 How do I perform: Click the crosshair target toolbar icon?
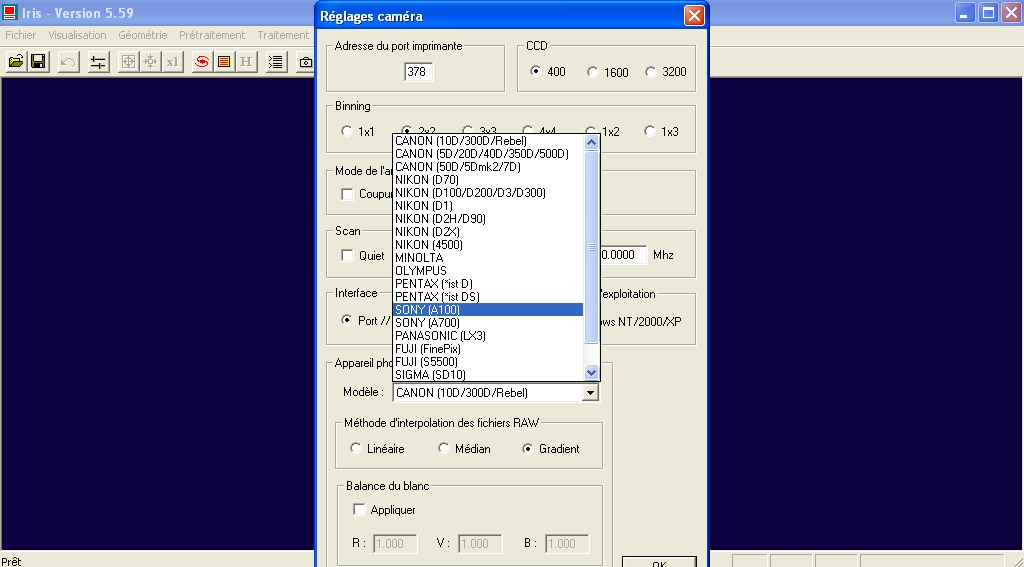click(x=128, y=61)
